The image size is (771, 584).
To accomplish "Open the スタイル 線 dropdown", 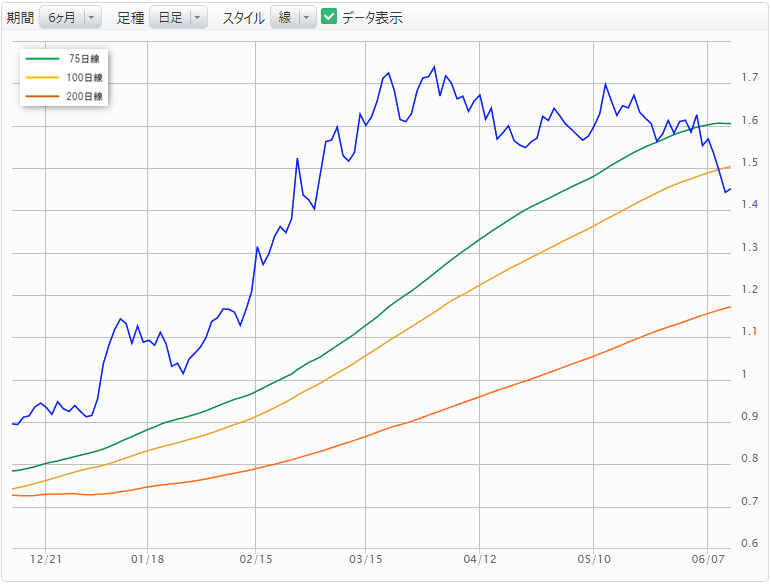I will (293, 18).
